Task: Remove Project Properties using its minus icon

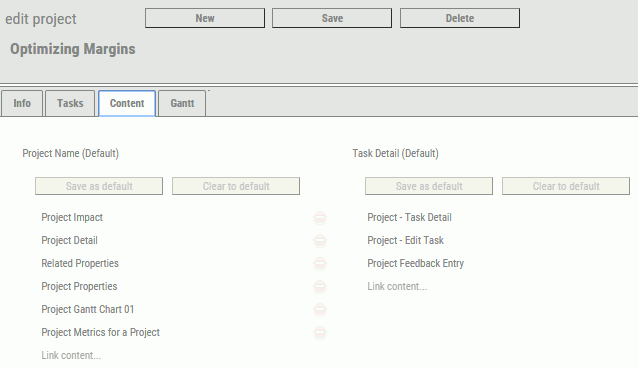Action: pos(320,286)
